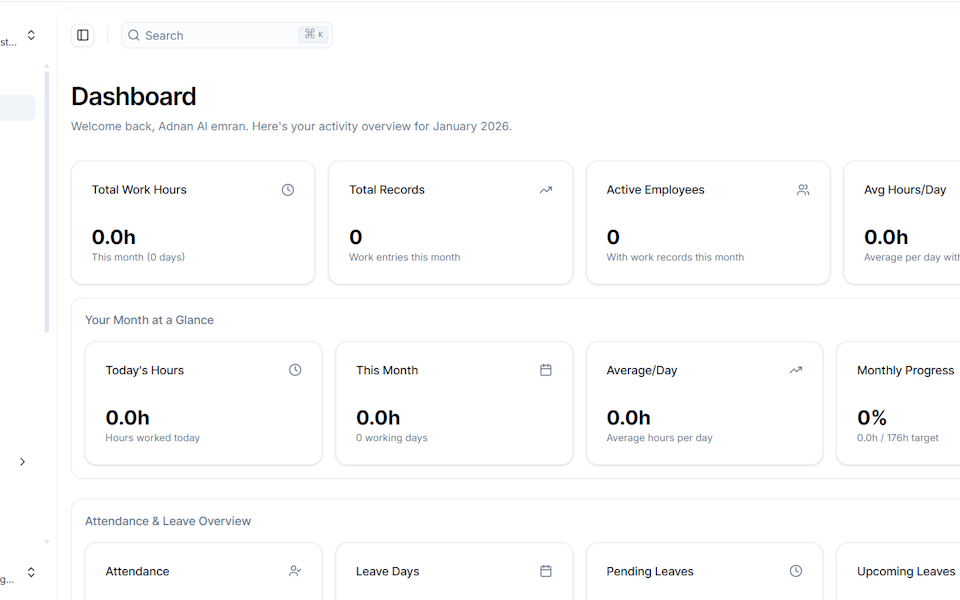Click the Attendance card label
This screenshot has width=960, height=600.
tap(137, 571)
